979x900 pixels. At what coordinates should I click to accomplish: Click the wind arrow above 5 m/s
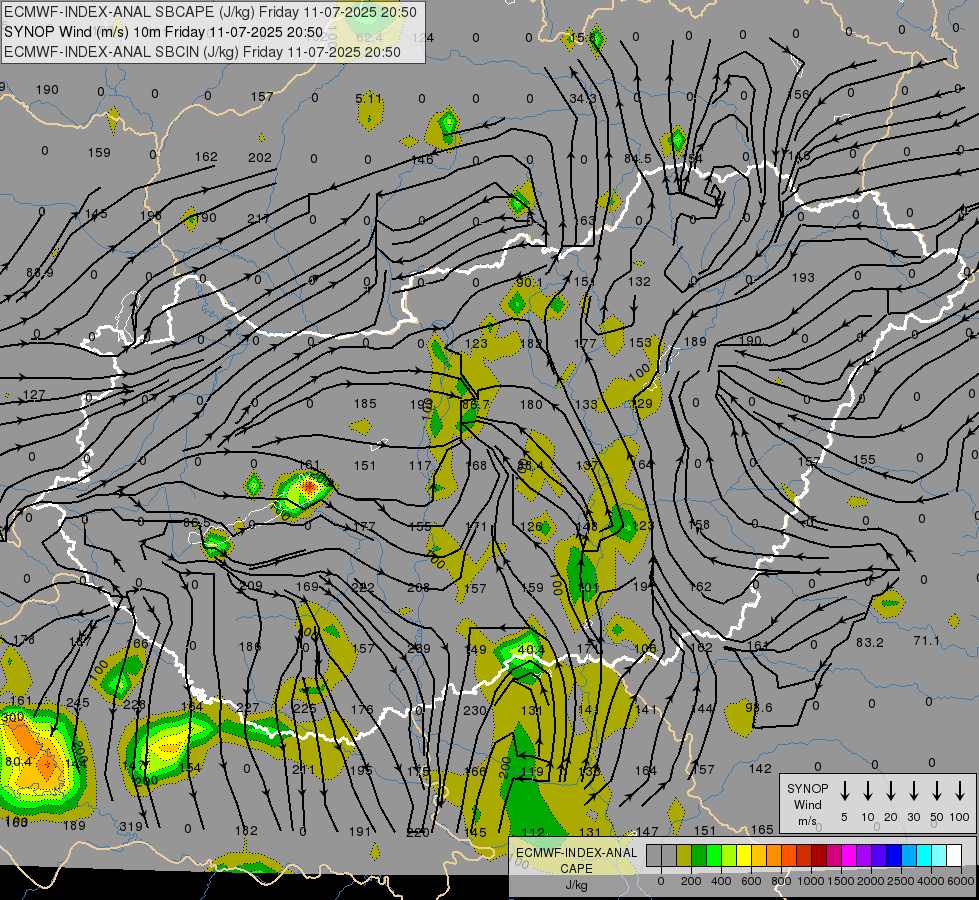(844, 790)
